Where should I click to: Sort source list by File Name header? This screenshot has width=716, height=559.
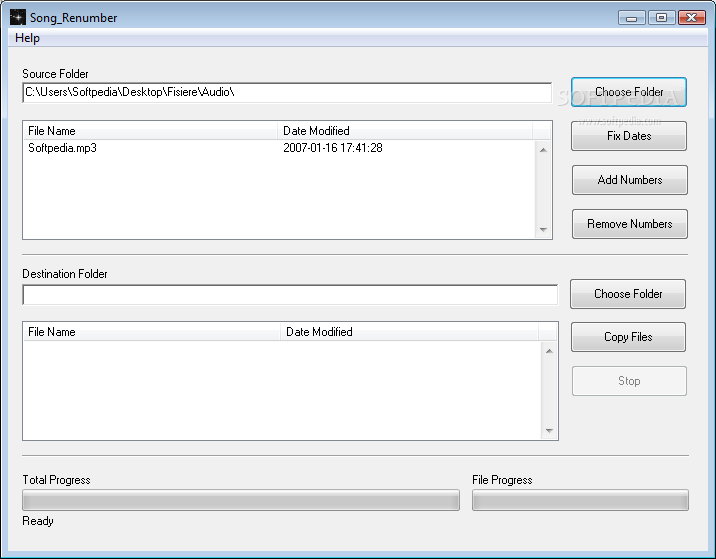coord(150,131)
